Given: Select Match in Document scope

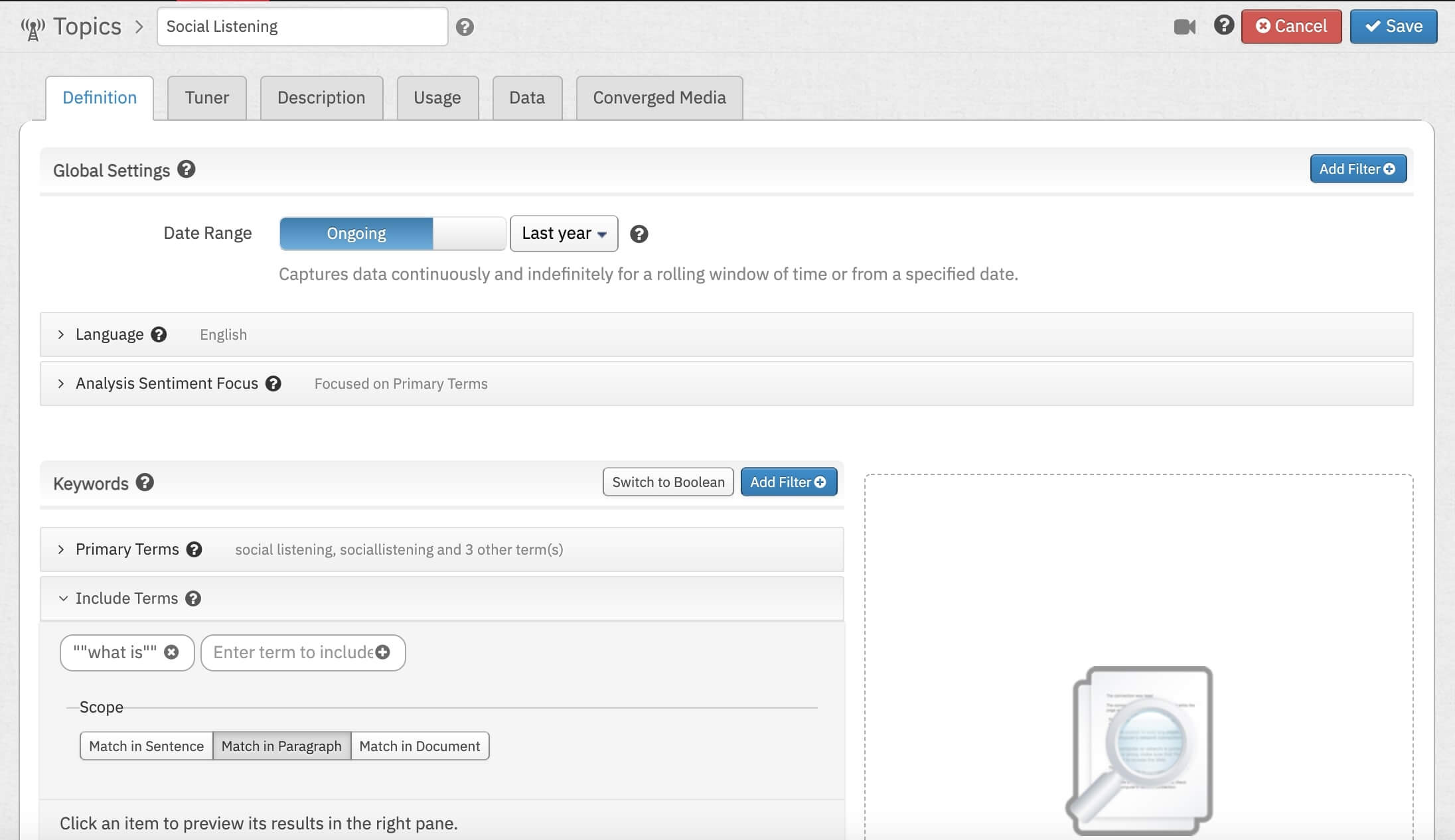Looking at the screenshot, I should point(420,746).
